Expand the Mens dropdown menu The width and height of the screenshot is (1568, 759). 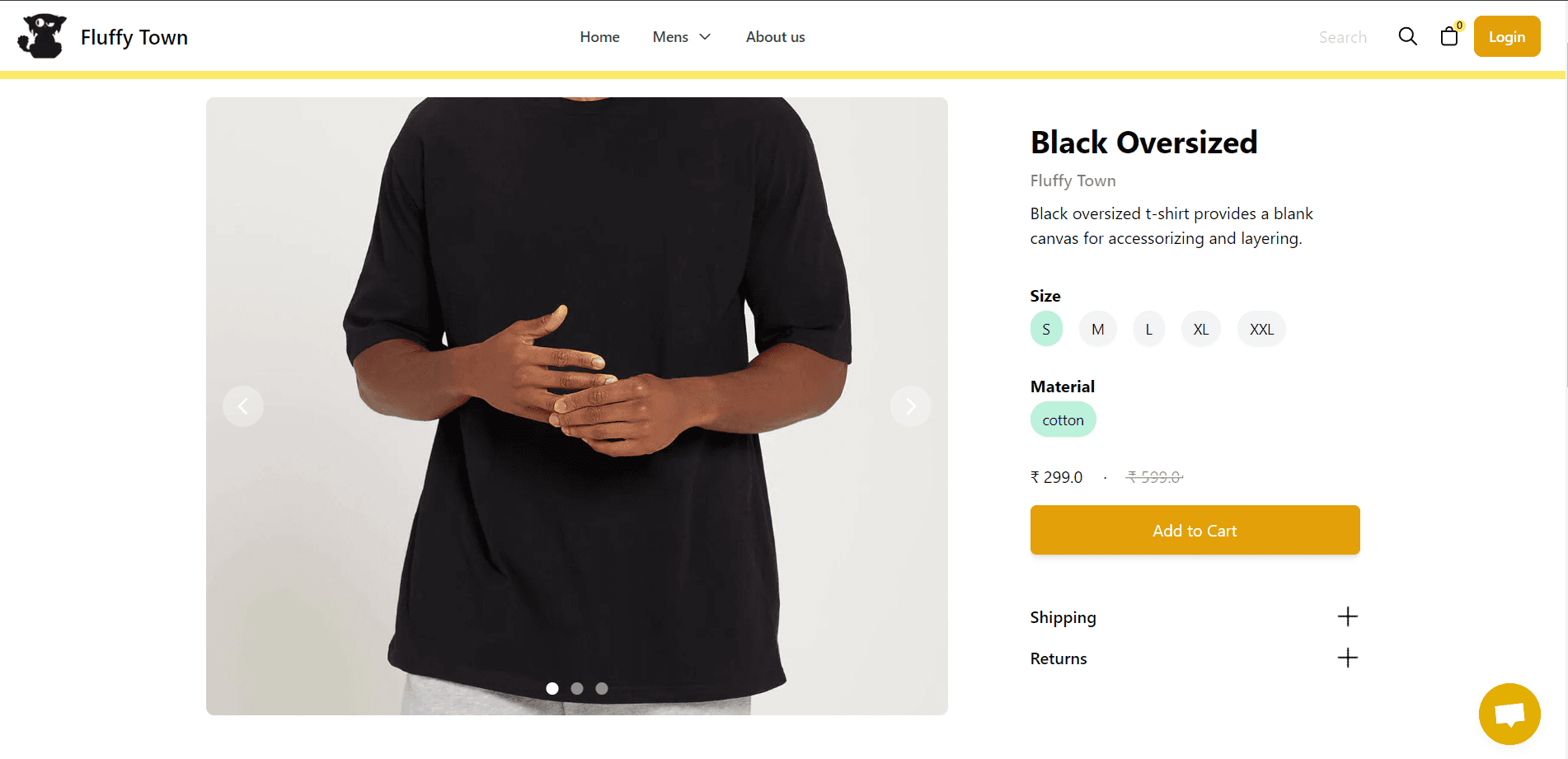coord(681,37)
